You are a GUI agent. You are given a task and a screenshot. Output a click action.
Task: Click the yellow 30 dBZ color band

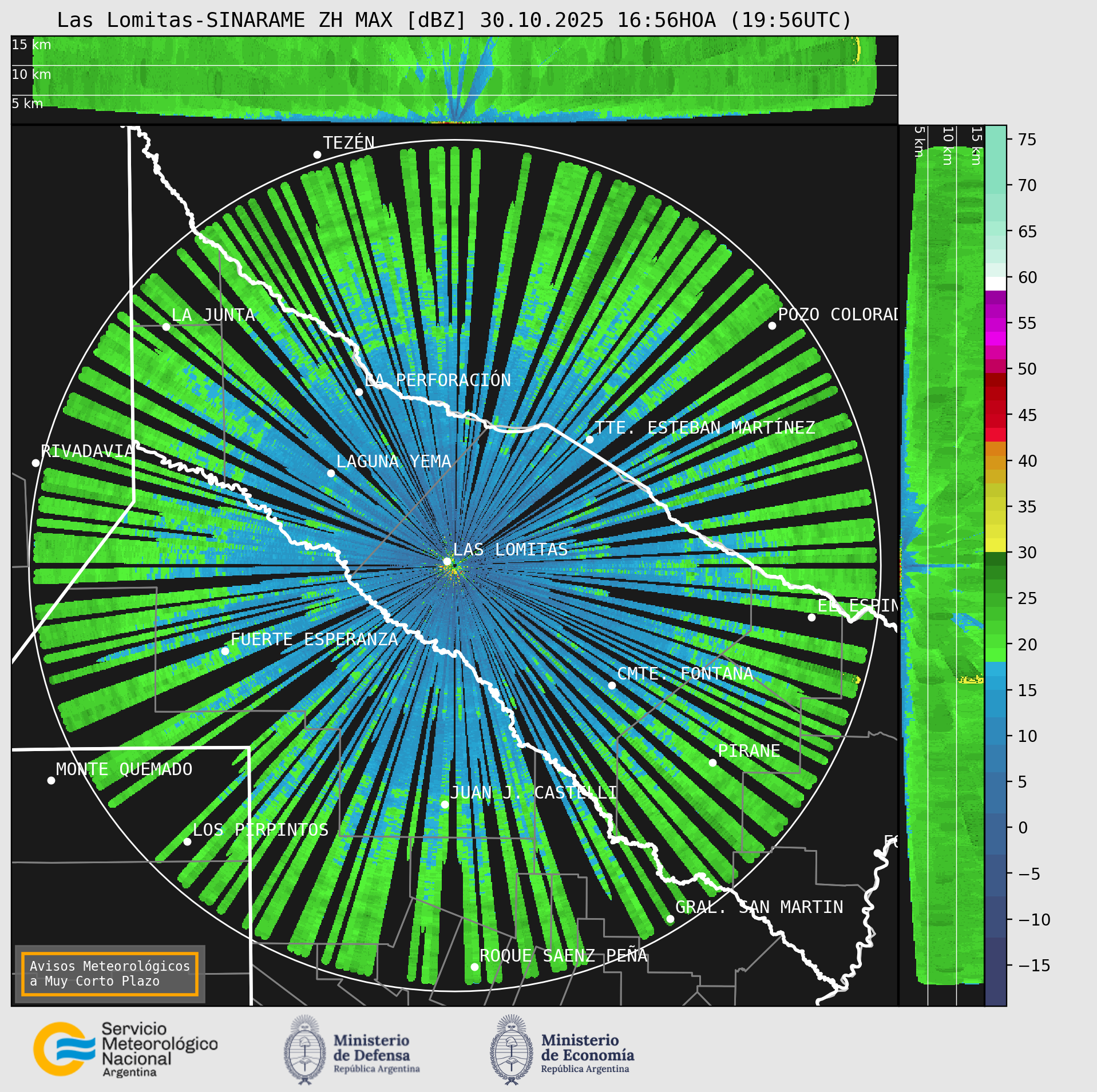pyautogui.click(x=996, y=545)
